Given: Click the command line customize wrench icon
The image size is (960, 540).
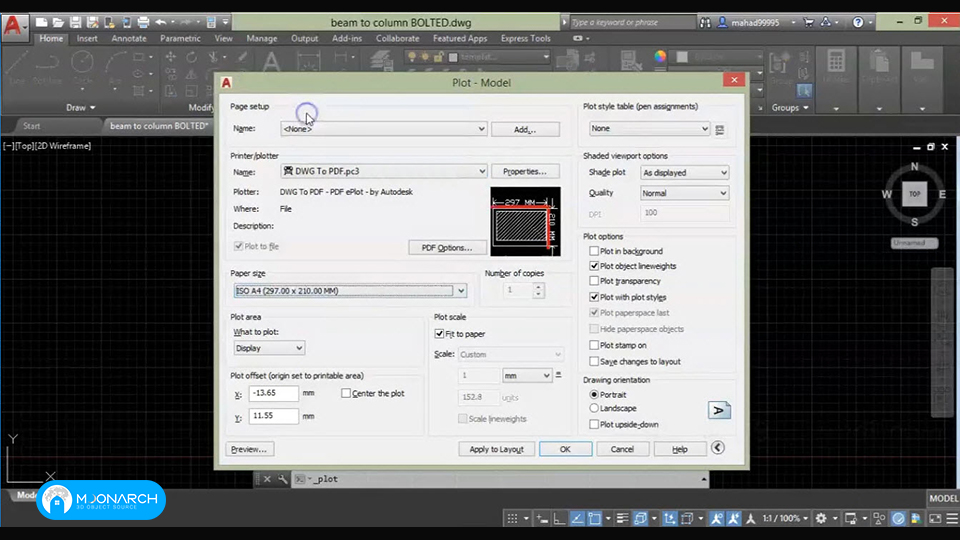Looking at the screenshot, I should pyautogui.click(x=282, y=479).
